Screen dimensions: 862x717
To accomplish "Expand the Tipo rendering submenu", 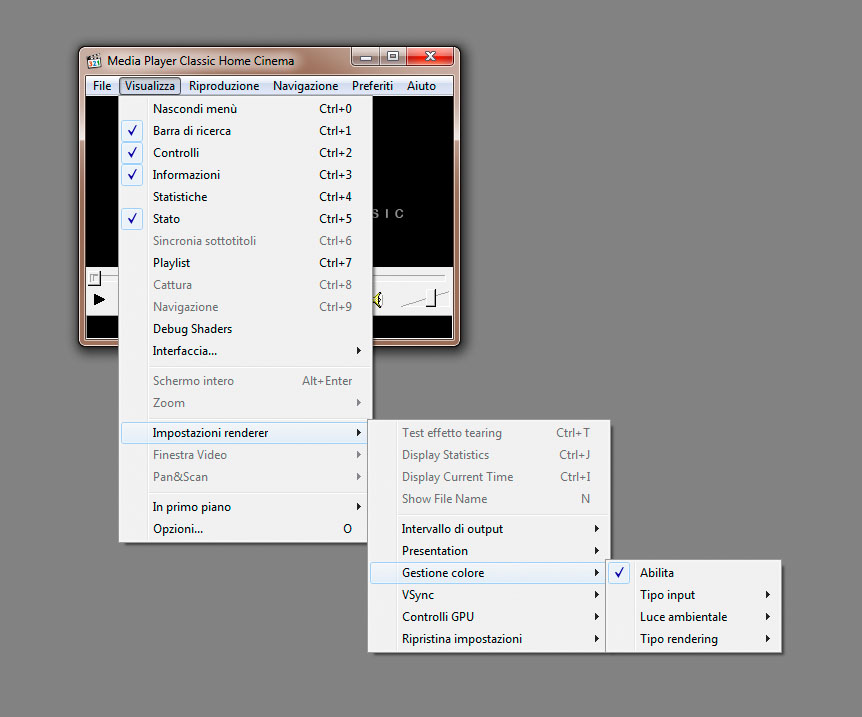I will tap(694, 639).
